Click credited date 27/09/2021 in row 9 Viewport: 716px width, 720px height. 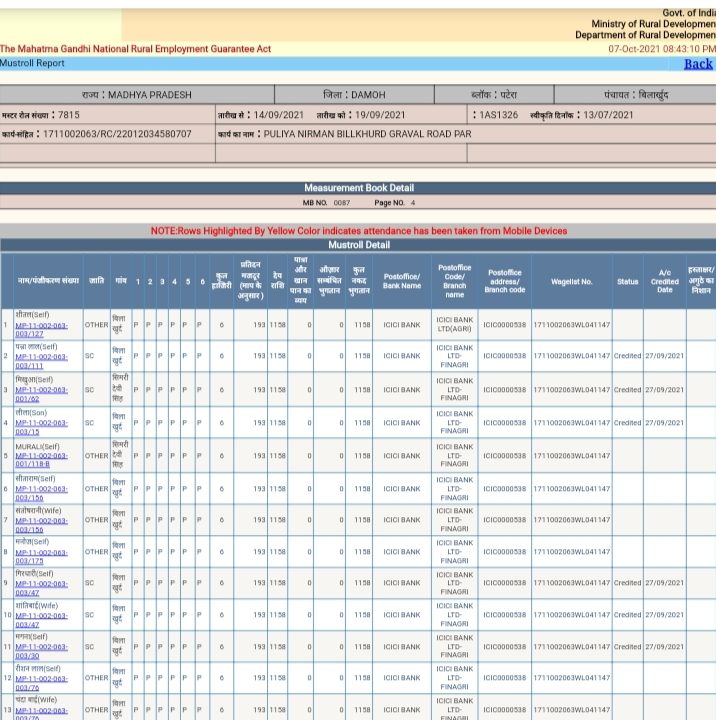pyautogui.click(x=665, y=583)
